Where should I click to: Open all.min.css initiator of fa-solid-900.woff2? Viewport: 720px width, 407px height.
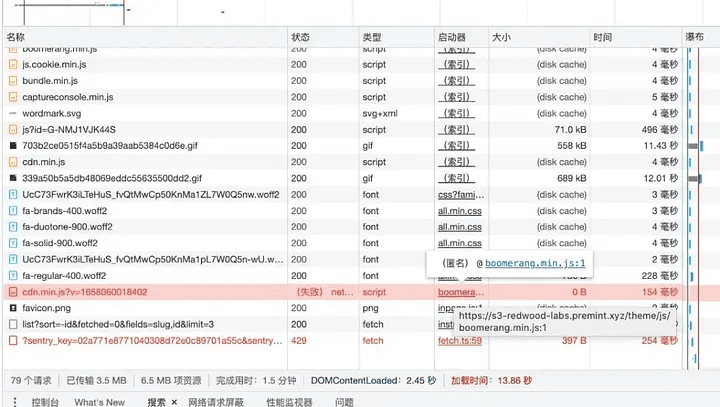[460, 243]
